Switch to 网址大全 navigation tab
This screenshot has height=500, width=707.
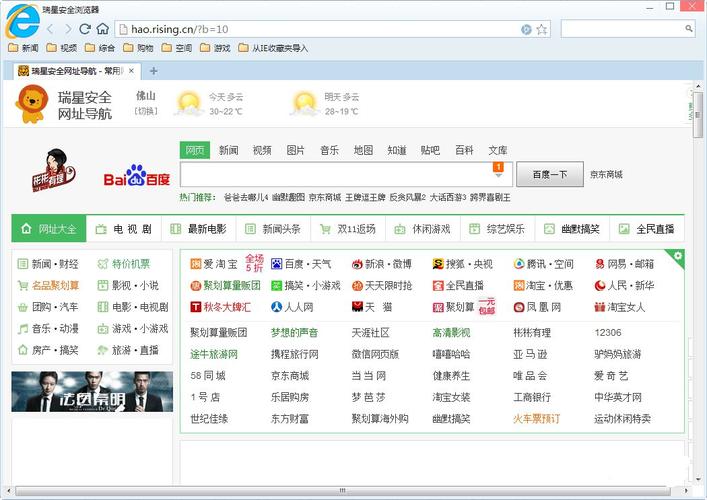pos(49,229)
